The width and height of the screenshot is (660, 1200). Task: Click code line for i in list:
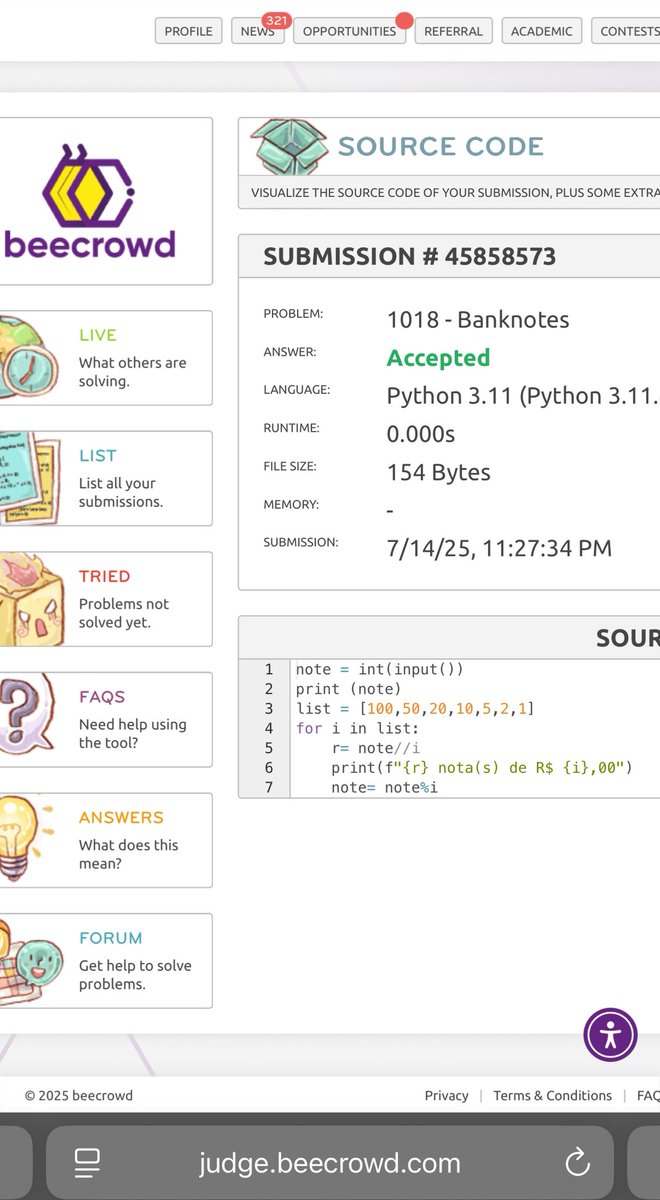[x=357, y=728]
